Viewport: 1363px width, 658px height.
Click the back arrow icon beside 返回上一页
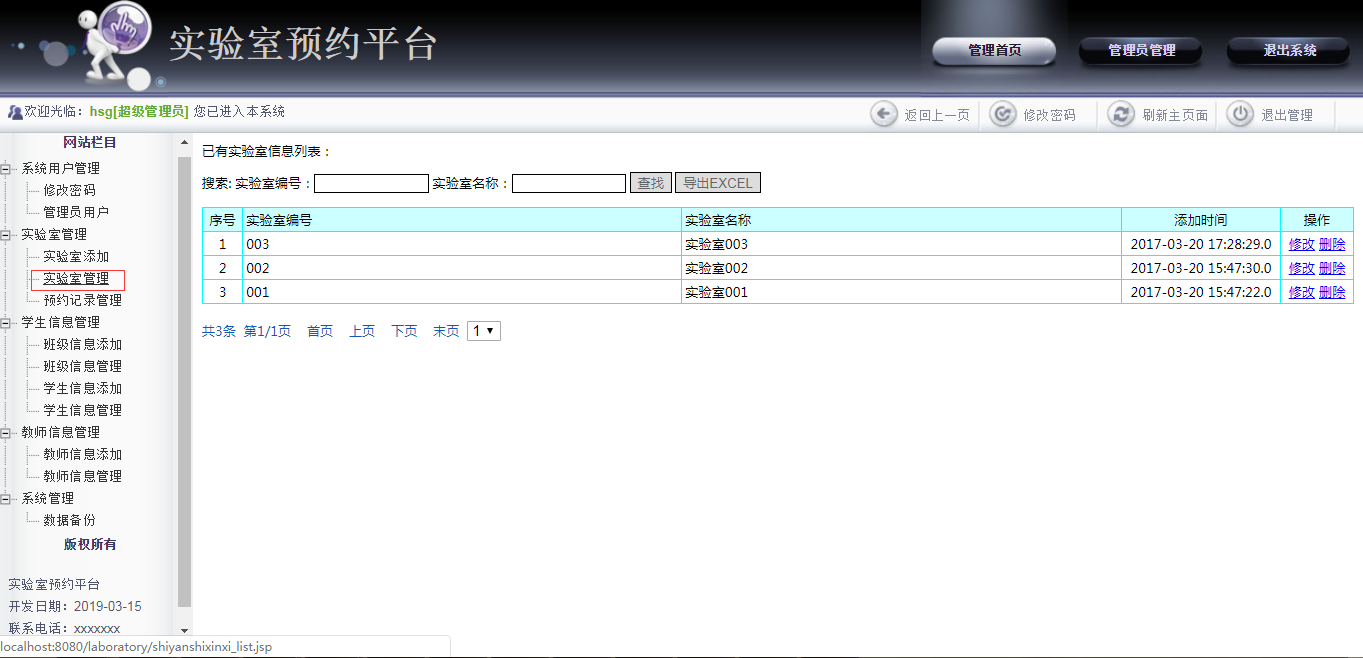(x=884, y=114)
